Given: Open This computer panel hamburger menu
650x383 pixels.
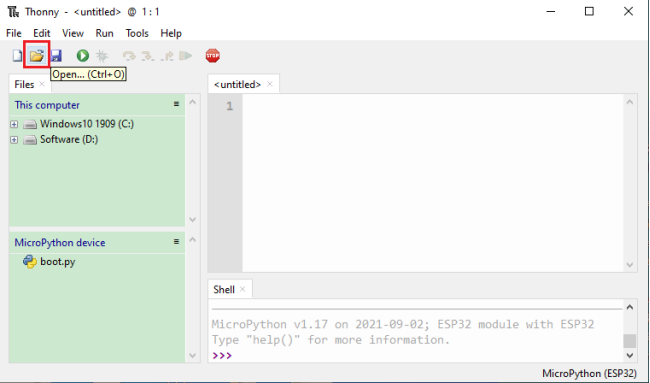Looking at the screenshot, I should [x=176, y=104].
